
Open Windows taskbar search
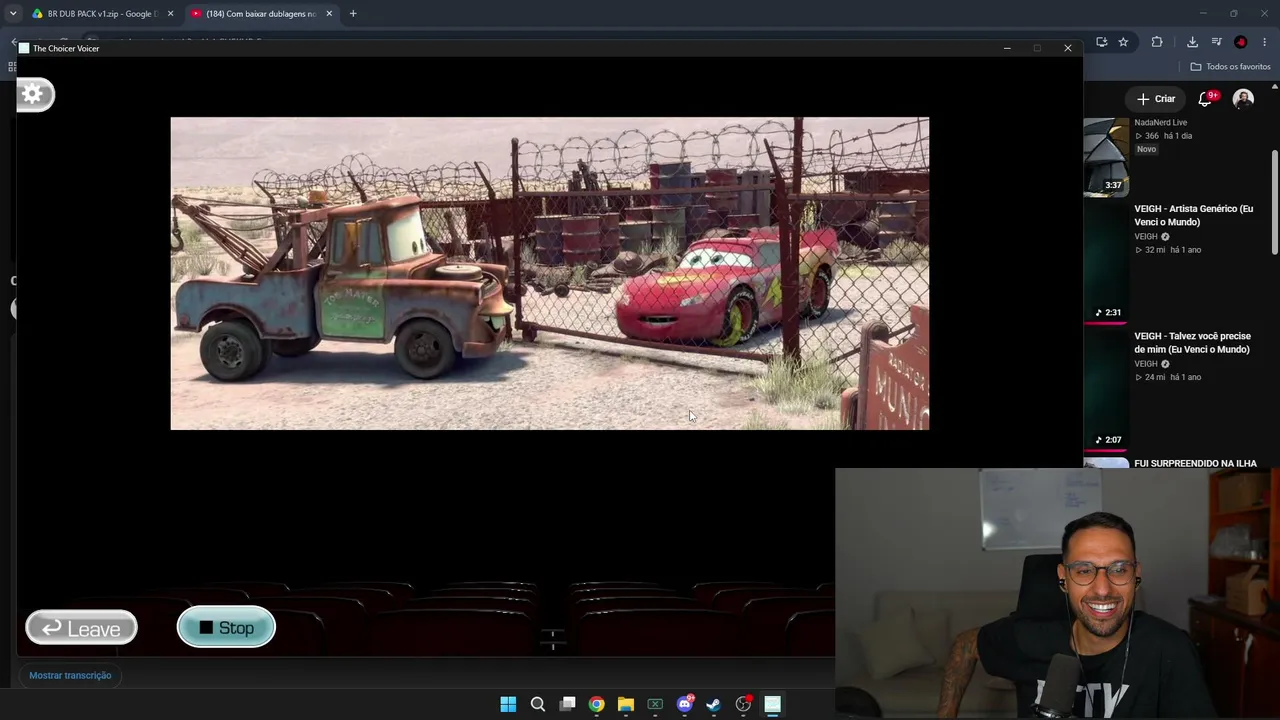pos(538,704)
